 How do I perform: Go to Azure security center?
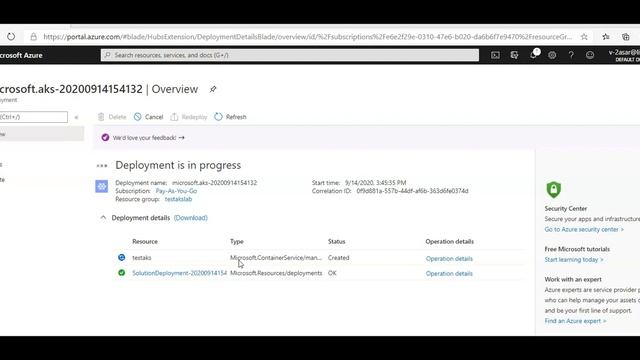tap(584, 229)
